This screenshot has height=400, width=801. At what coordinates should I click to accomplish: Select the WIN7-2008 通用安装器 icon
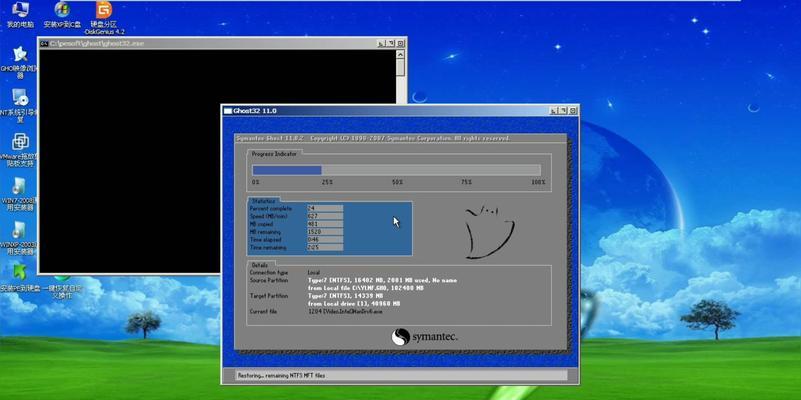19,194
